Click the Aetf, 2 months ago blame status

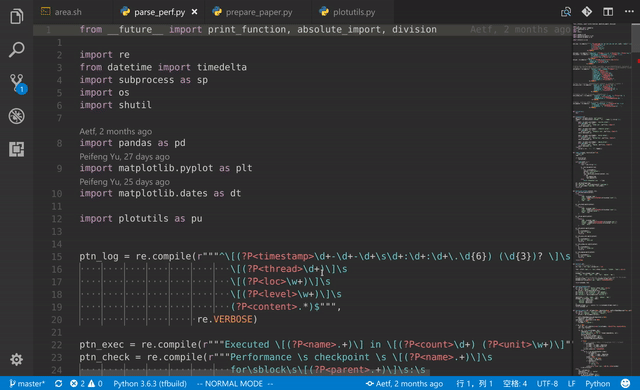pos(404,383)
